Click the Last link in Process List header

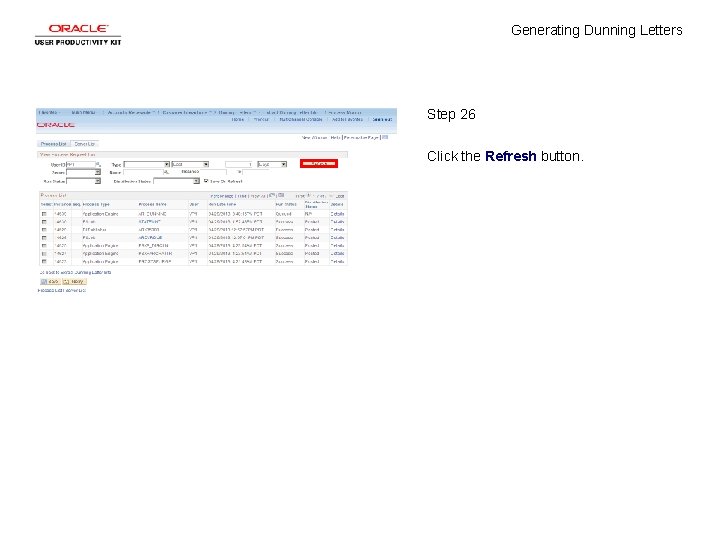pos(340,196)
